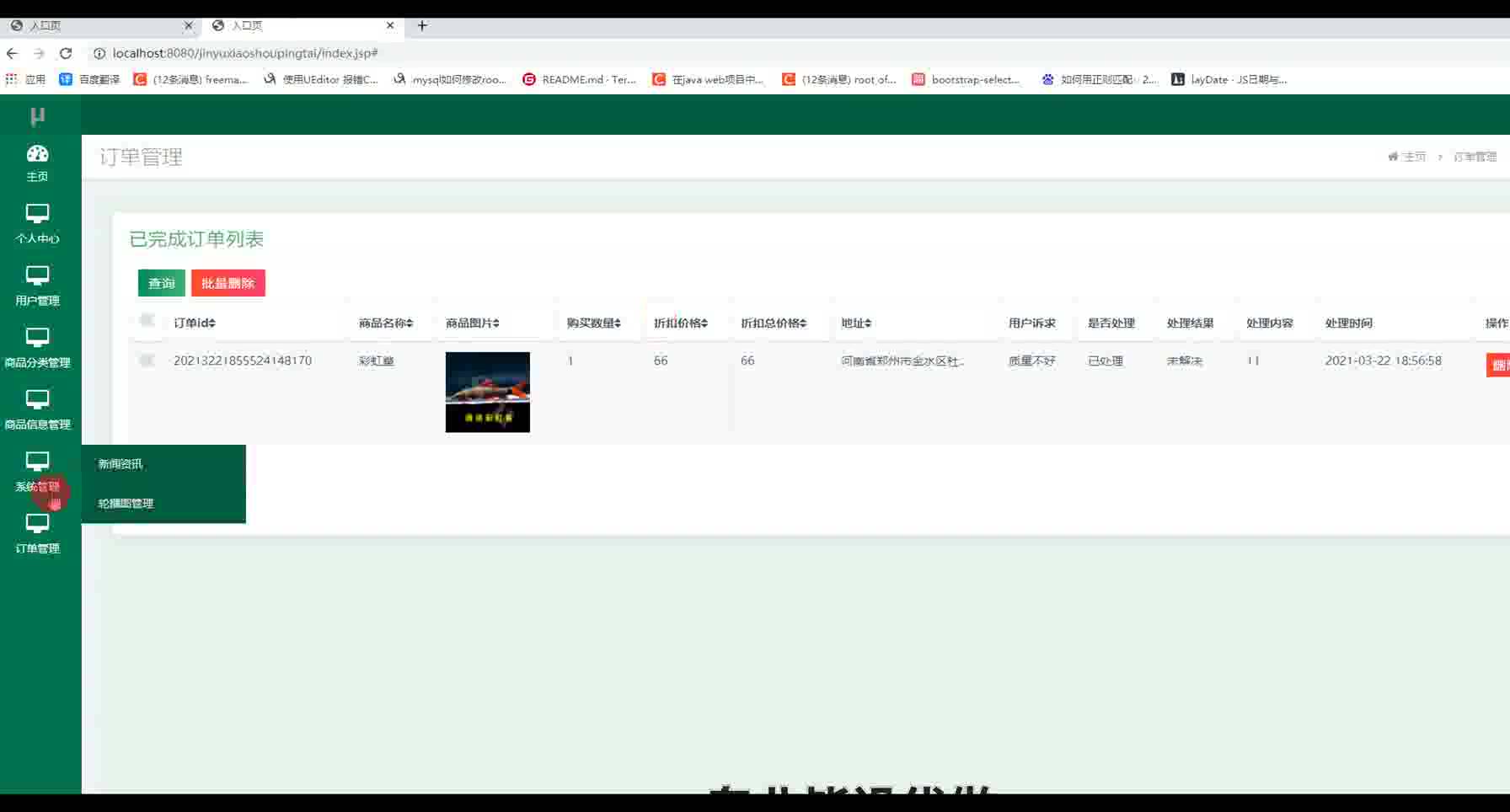This screenshot has width=1510, height=812.
Task: Go to 主页 via breadcrumb link
Action: click(1414, 157)
